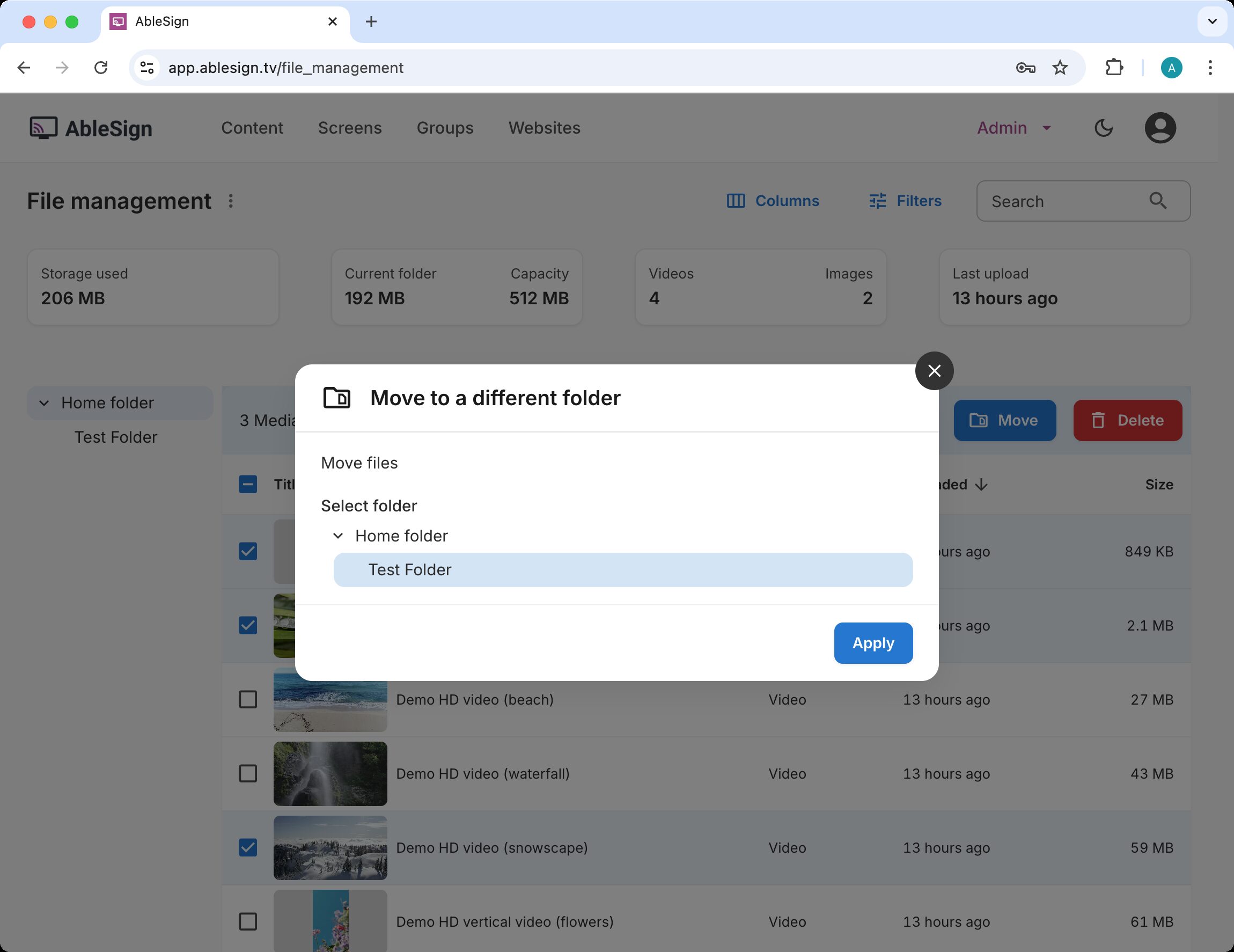Open the Columns chooser
1234x952 pixels.
773,201
